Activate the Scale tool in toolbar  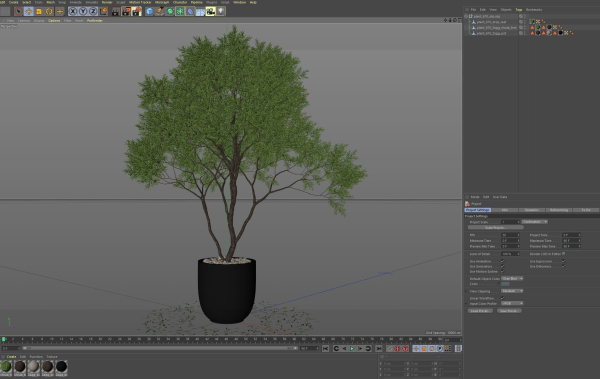(x=39, y=11)
